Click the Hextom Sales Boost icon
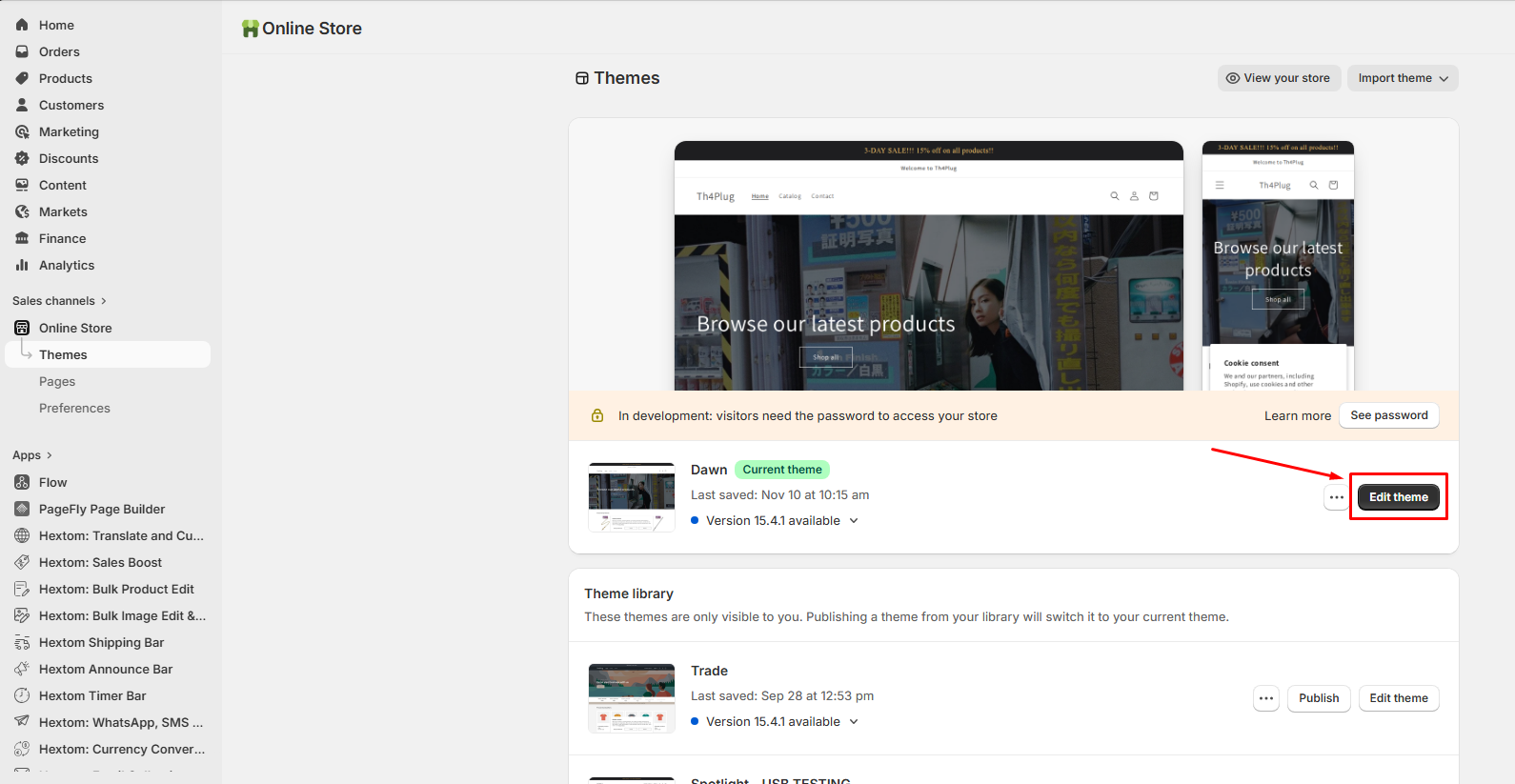The image size is (1515, 784). [x=22, y=562]
